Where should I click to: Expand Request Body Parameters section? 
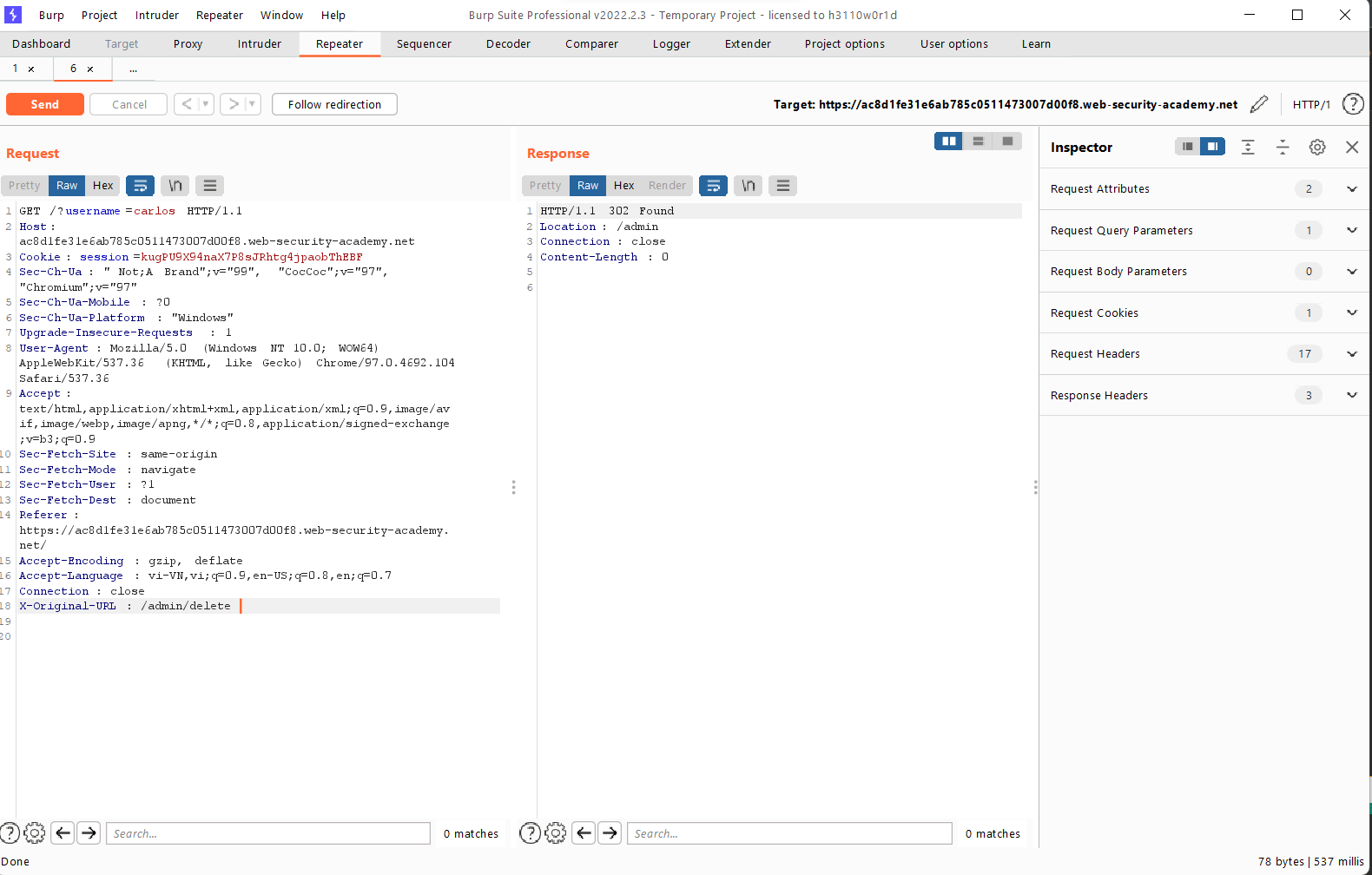pos(1351,272)
